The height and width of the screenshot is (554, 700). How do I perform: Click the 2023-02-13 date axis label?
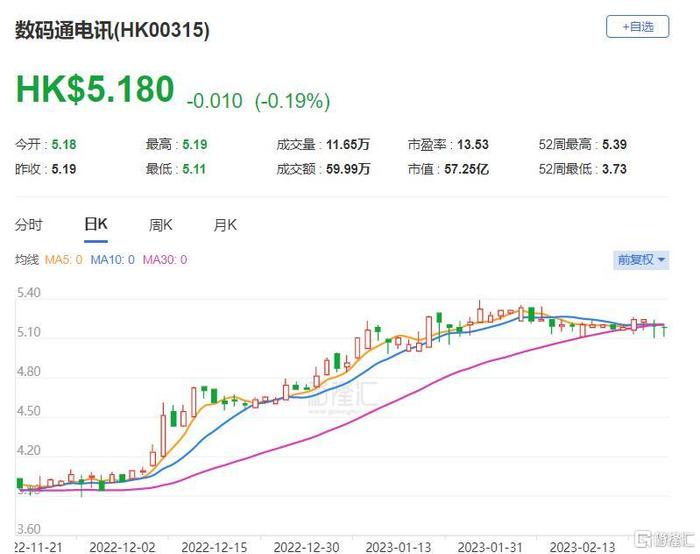coord(582,547)
